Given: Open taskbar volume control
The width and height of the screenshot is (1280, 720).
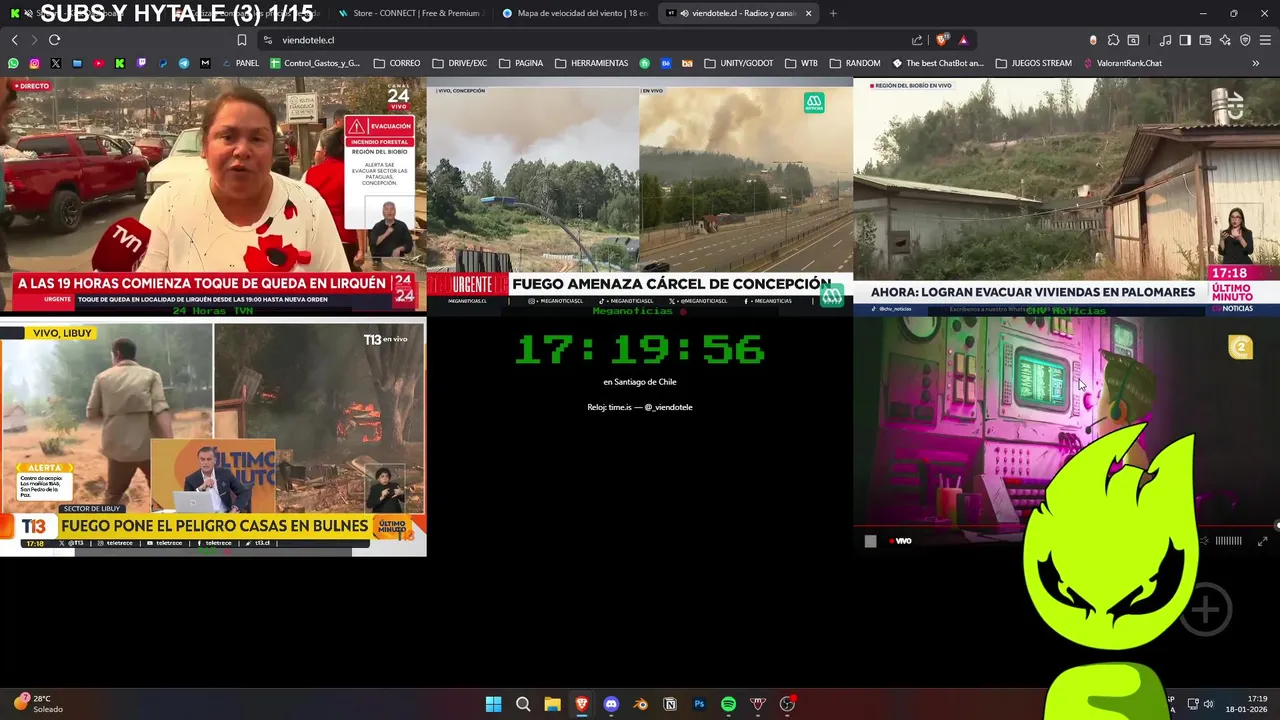Looking at the screenshot, I should 1208,704.
